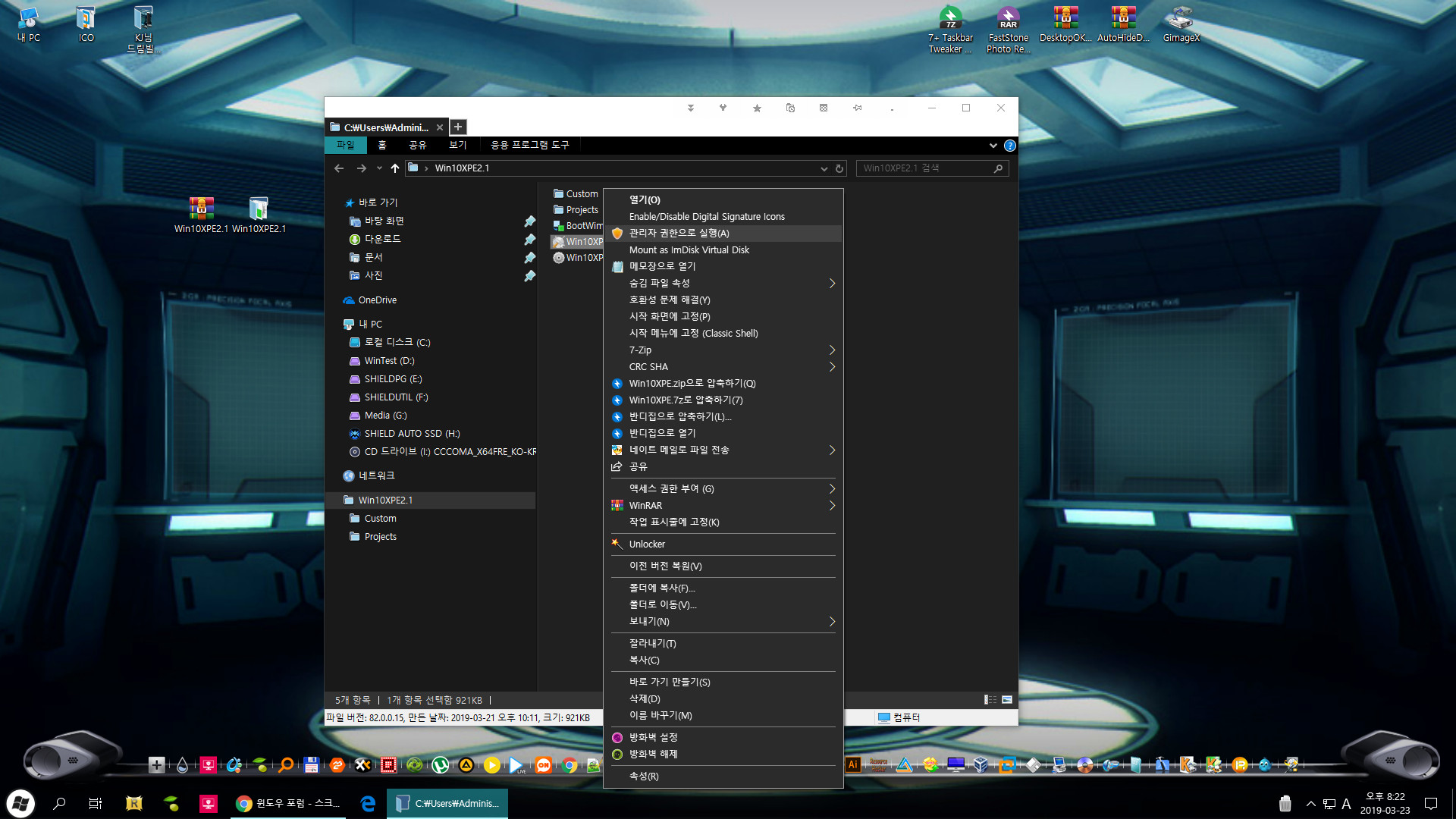The height and width of the screenshot is (819, 1456).
Task: Expand the 숨김 파일 속성 submenu
Action: (x=723, y=284)
